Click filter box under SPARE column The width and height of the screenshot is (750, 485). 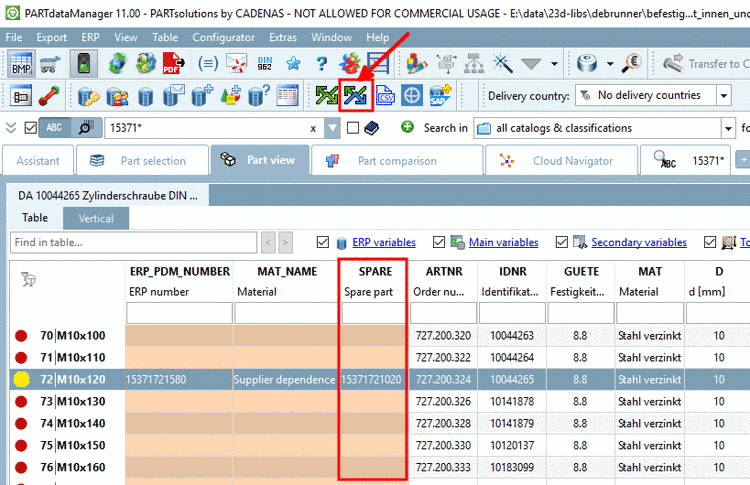coord(373,313)
